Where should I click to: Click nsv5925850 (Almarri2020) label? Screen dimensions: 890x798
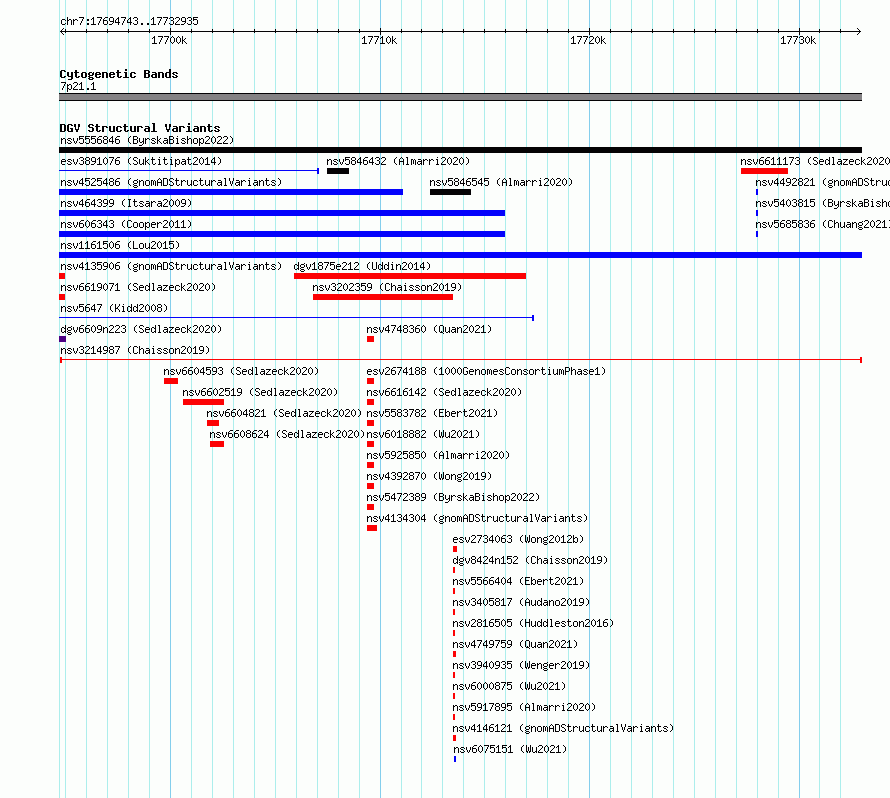tap(438, 455)
